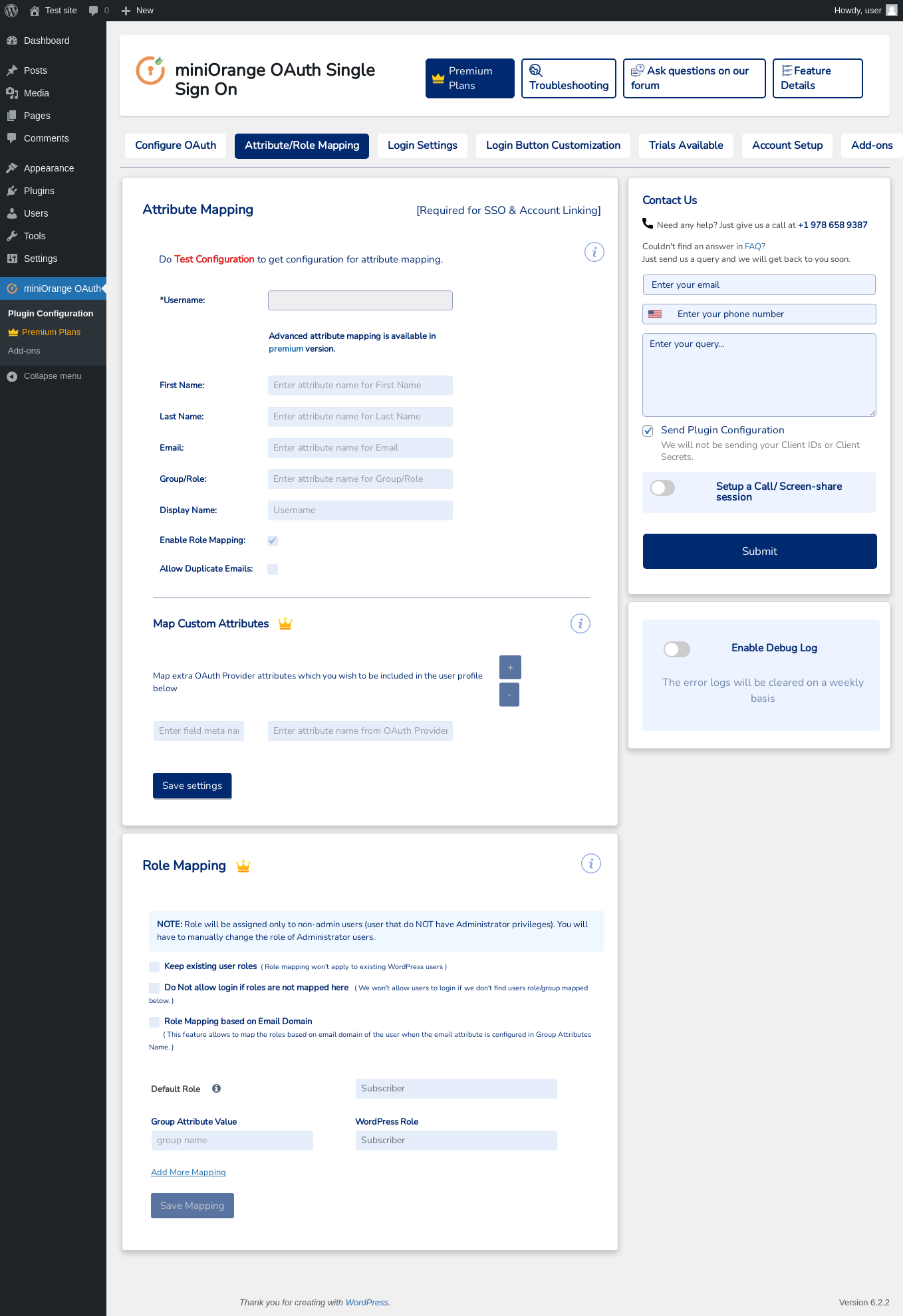Toggle Enable Role Mapping checkbox
This screenshot has width=903, height=1316.
[x=273, y=540]
